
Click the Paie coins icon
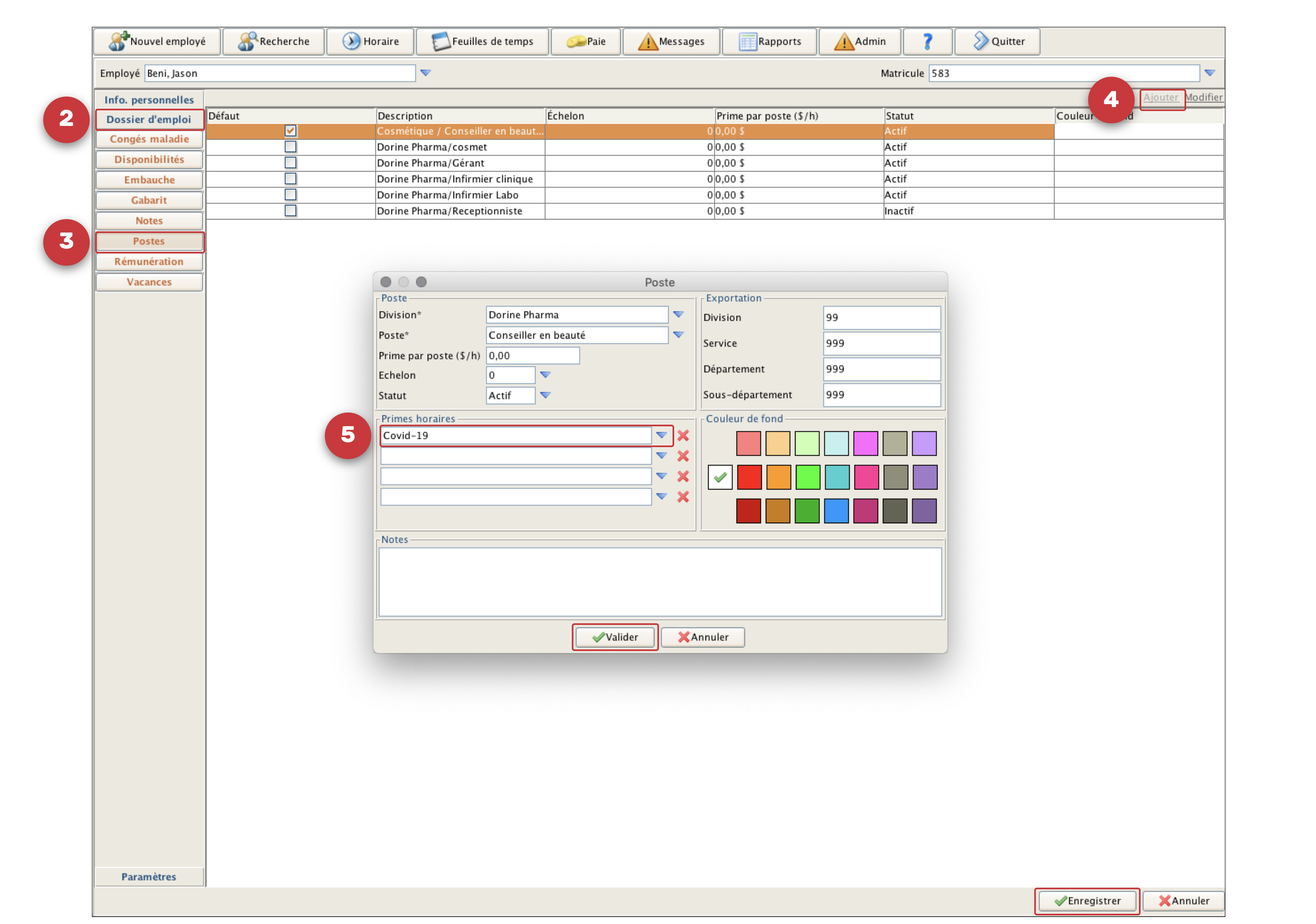[x=575, y=41]
